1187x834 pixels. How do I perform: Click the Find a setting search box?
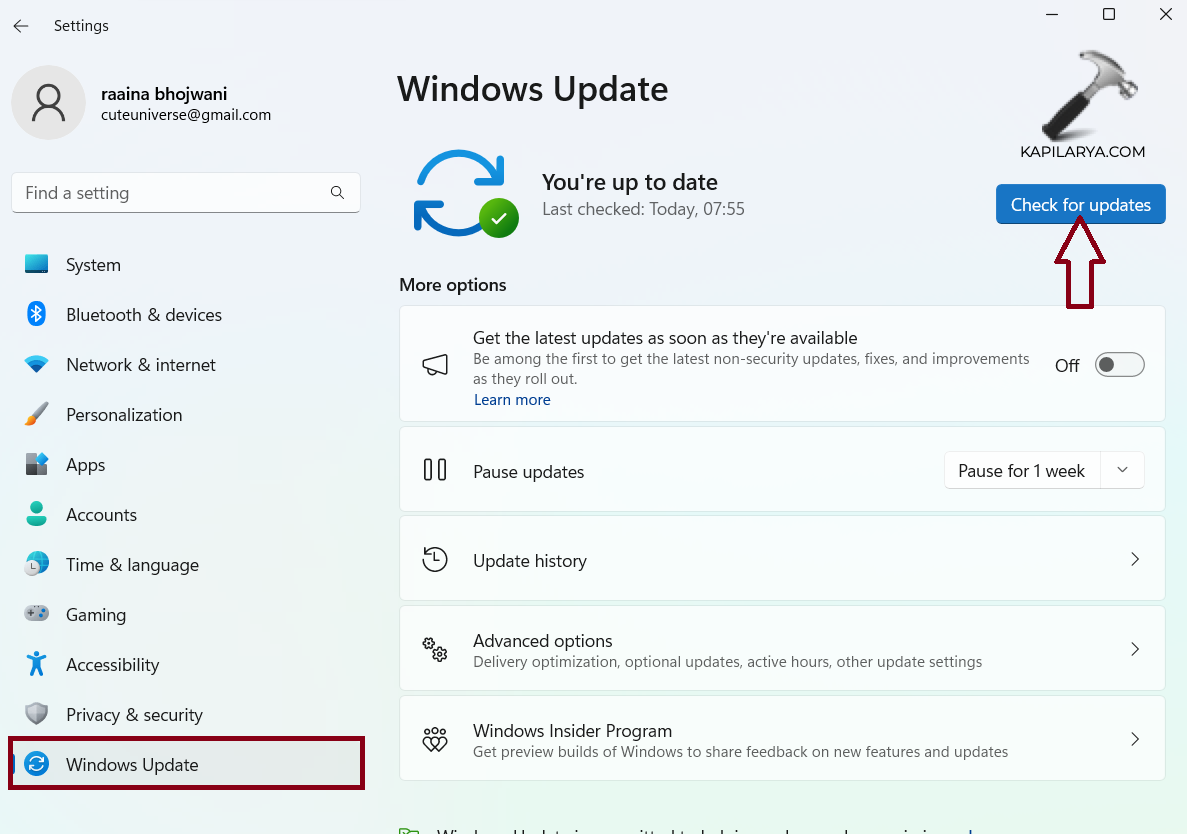[170, 193]
